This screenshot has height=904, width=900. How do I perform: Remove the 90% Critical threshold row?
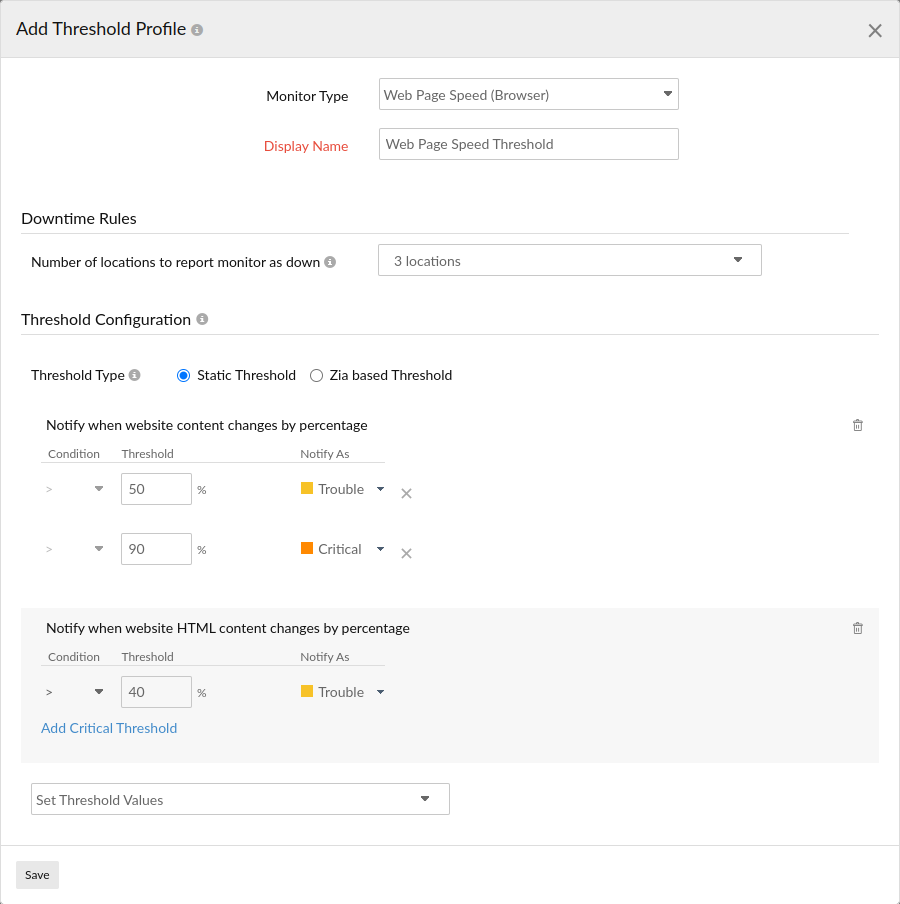(406, 553)
